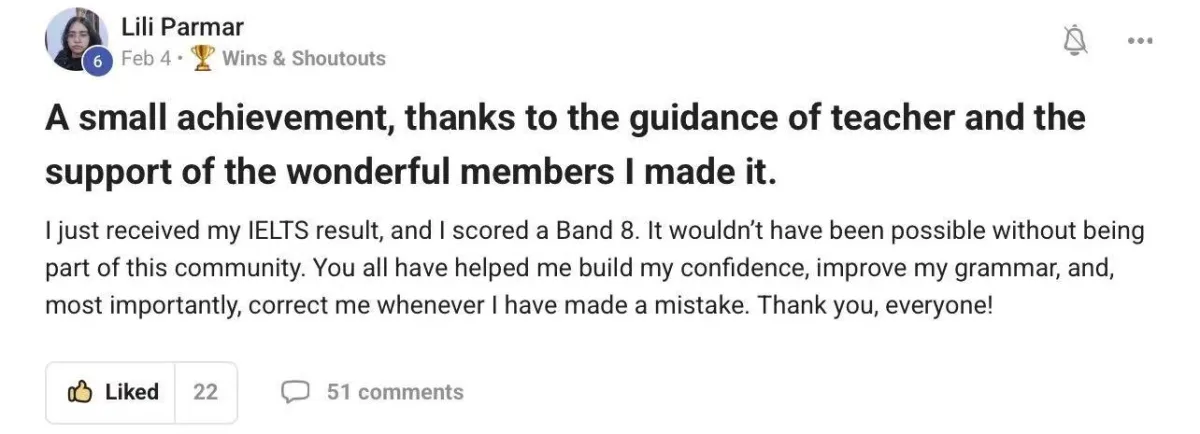The image size is (1200, 434).
Task: Click the comments count text
Action: [395, 392]
